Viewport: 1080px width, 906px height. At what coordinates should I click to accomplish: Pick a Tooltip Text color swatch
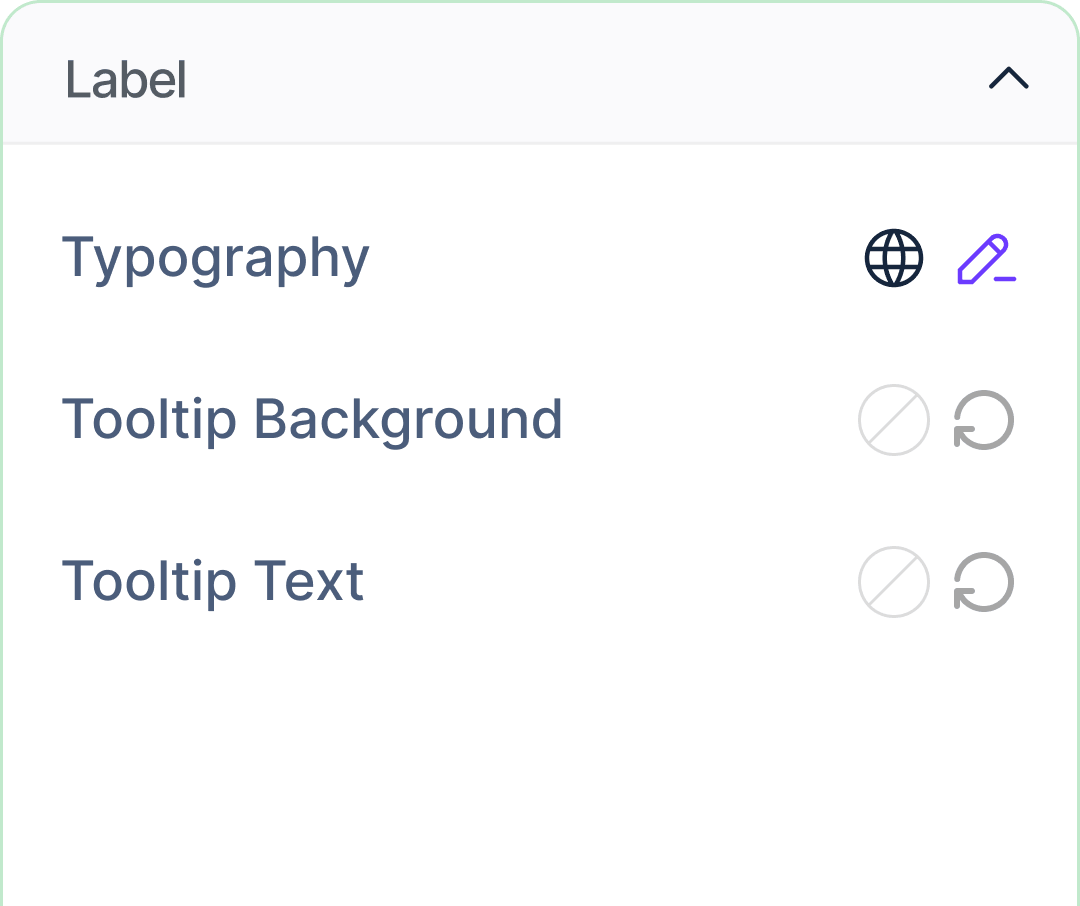(x=893, y=582)
